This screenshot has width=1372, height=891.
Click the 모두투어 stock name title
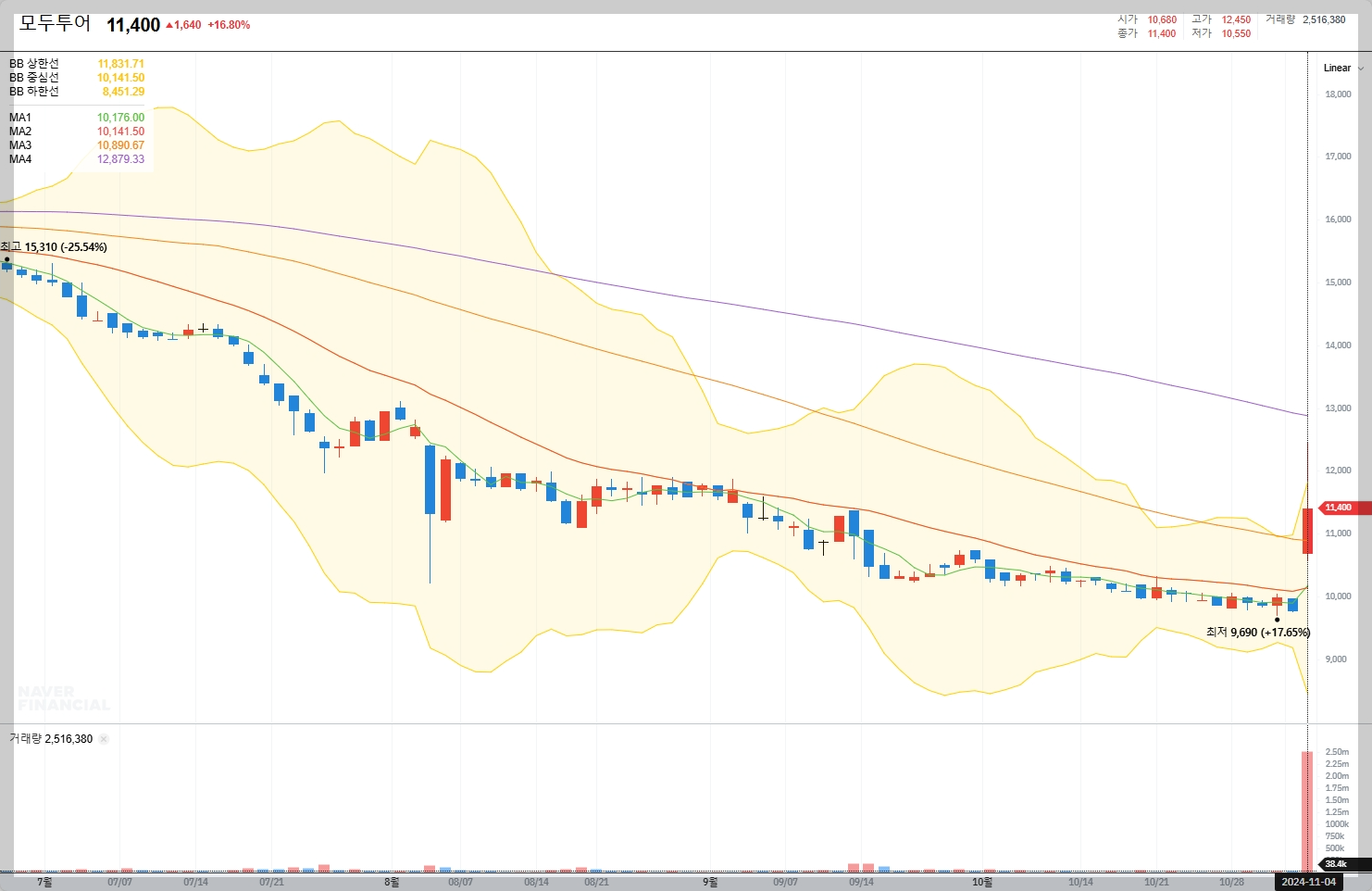click(56, 24)
